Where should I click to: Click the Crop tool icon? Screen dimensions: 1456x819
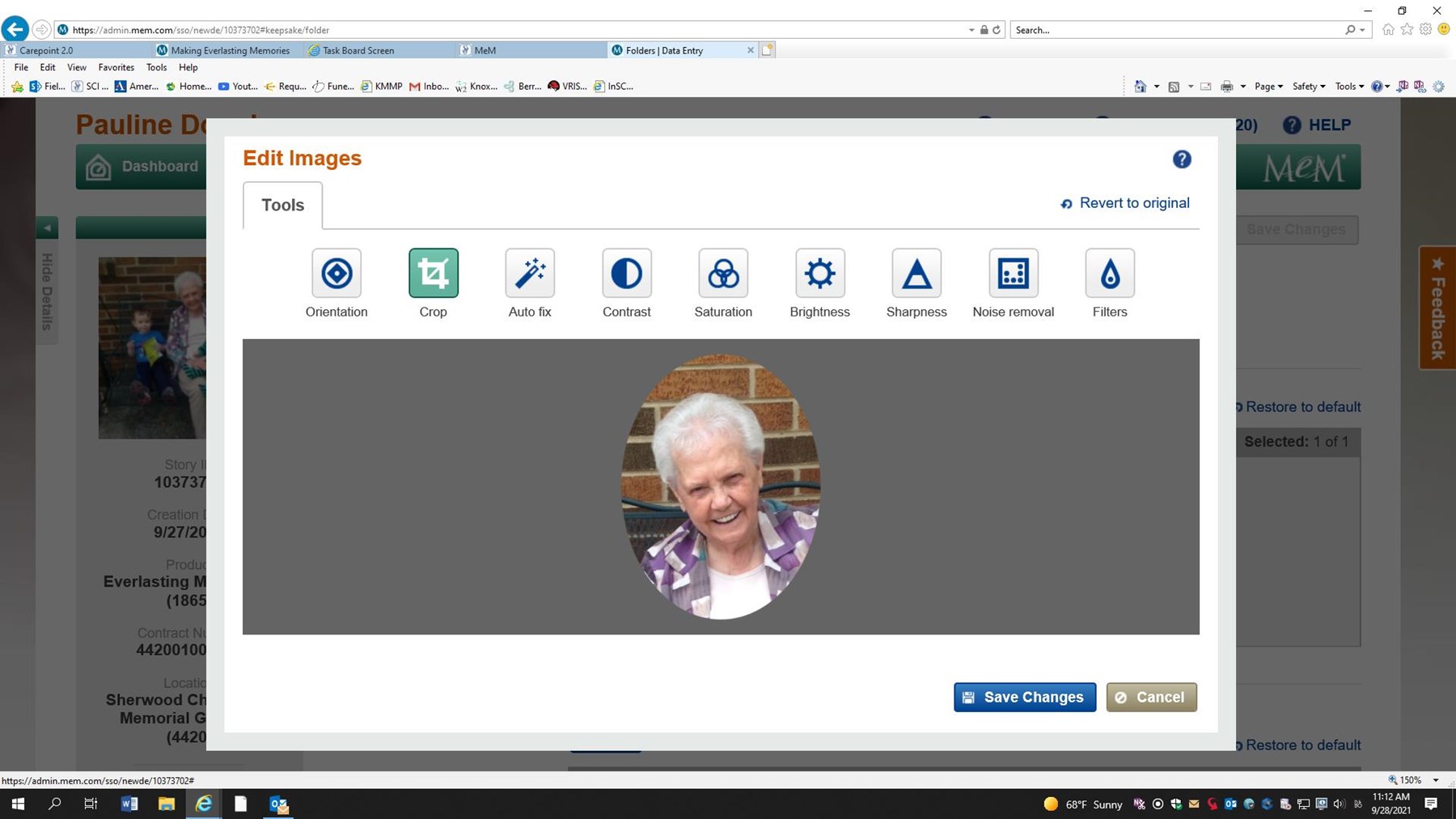pyautogui.click(x=433, y=274)
